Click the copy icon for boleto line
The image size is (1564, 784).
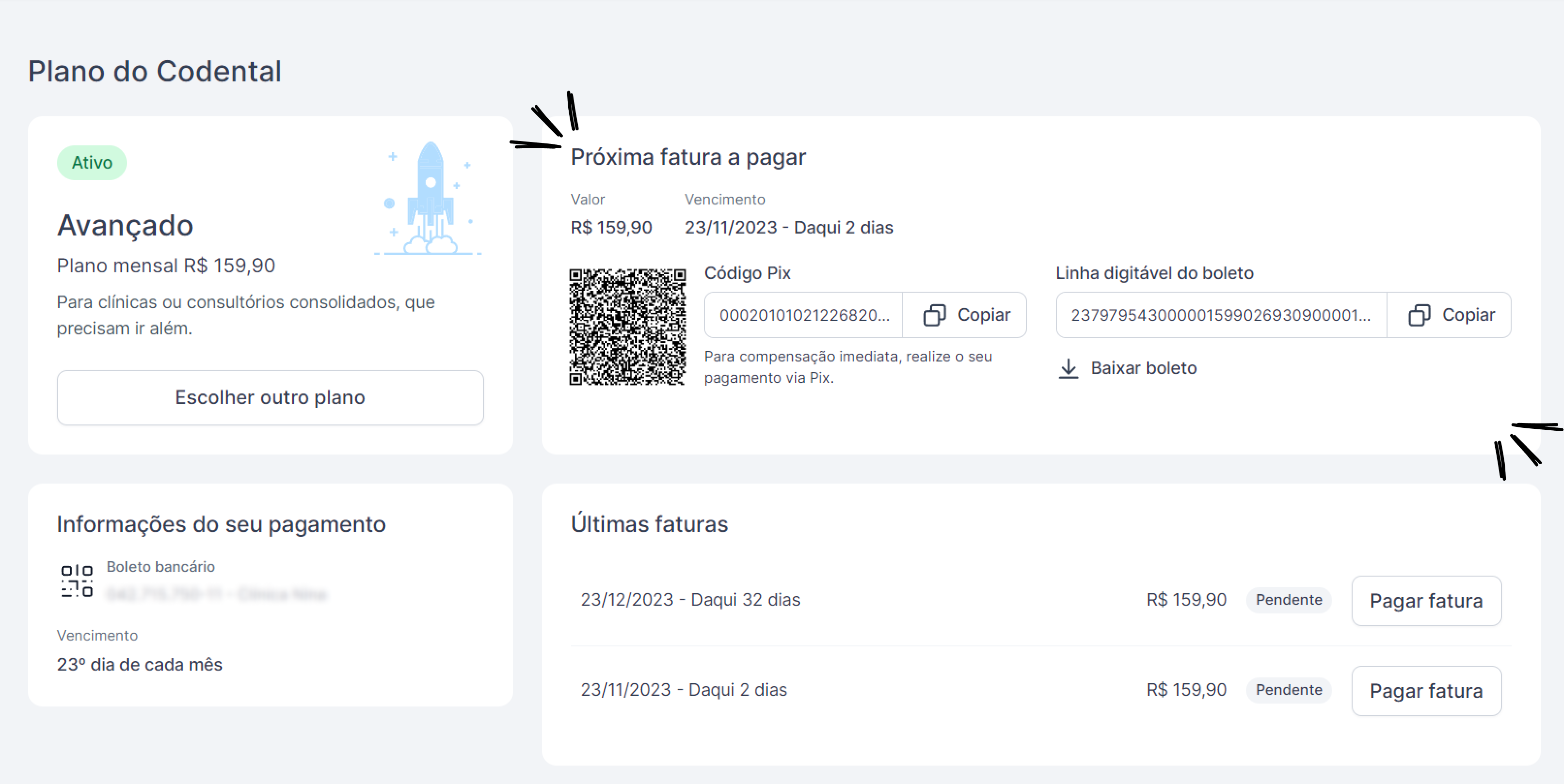pos(1419,315)
